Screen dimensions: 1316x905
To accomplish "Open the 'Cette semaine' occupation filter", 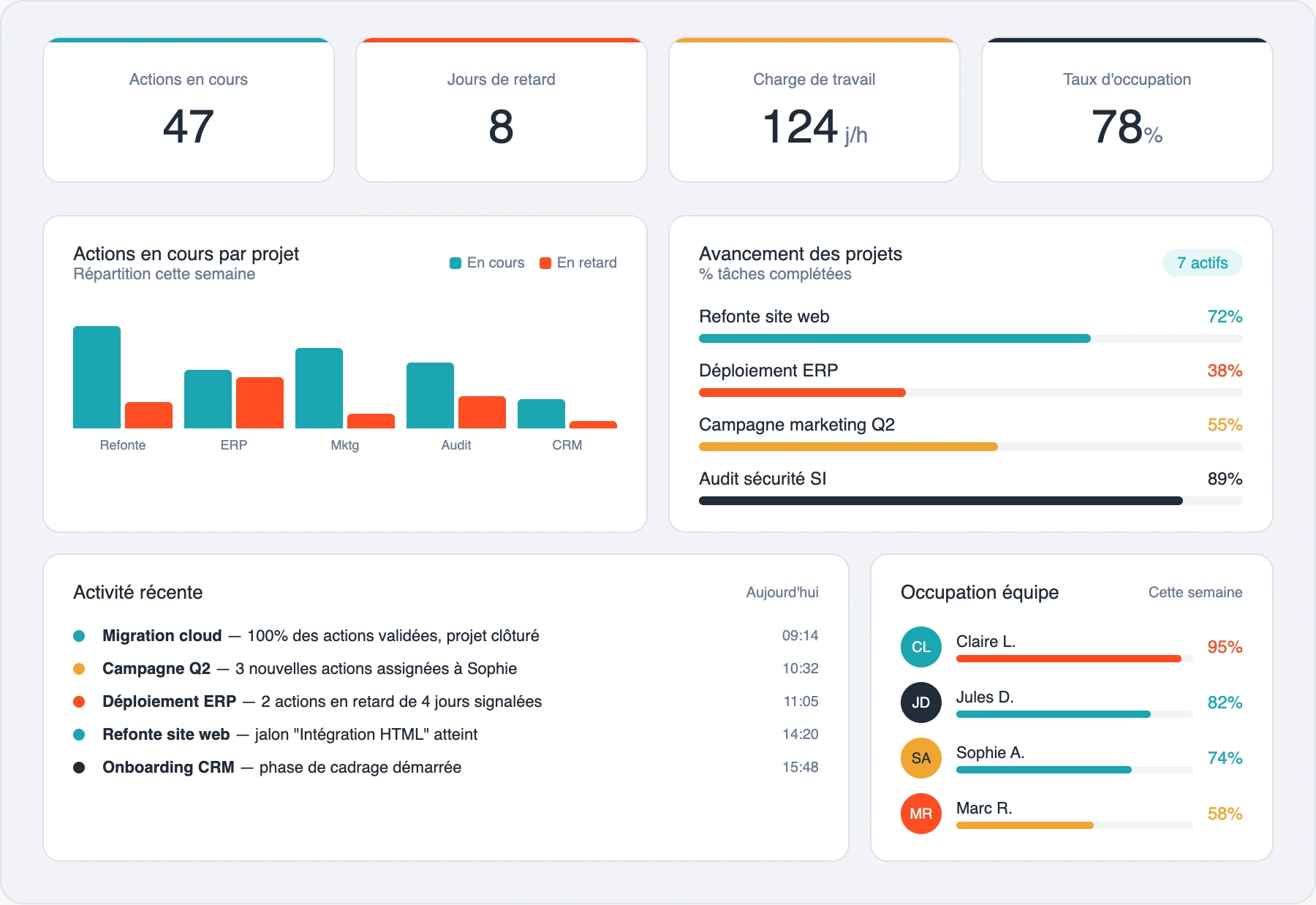I will click(1195, 593).
